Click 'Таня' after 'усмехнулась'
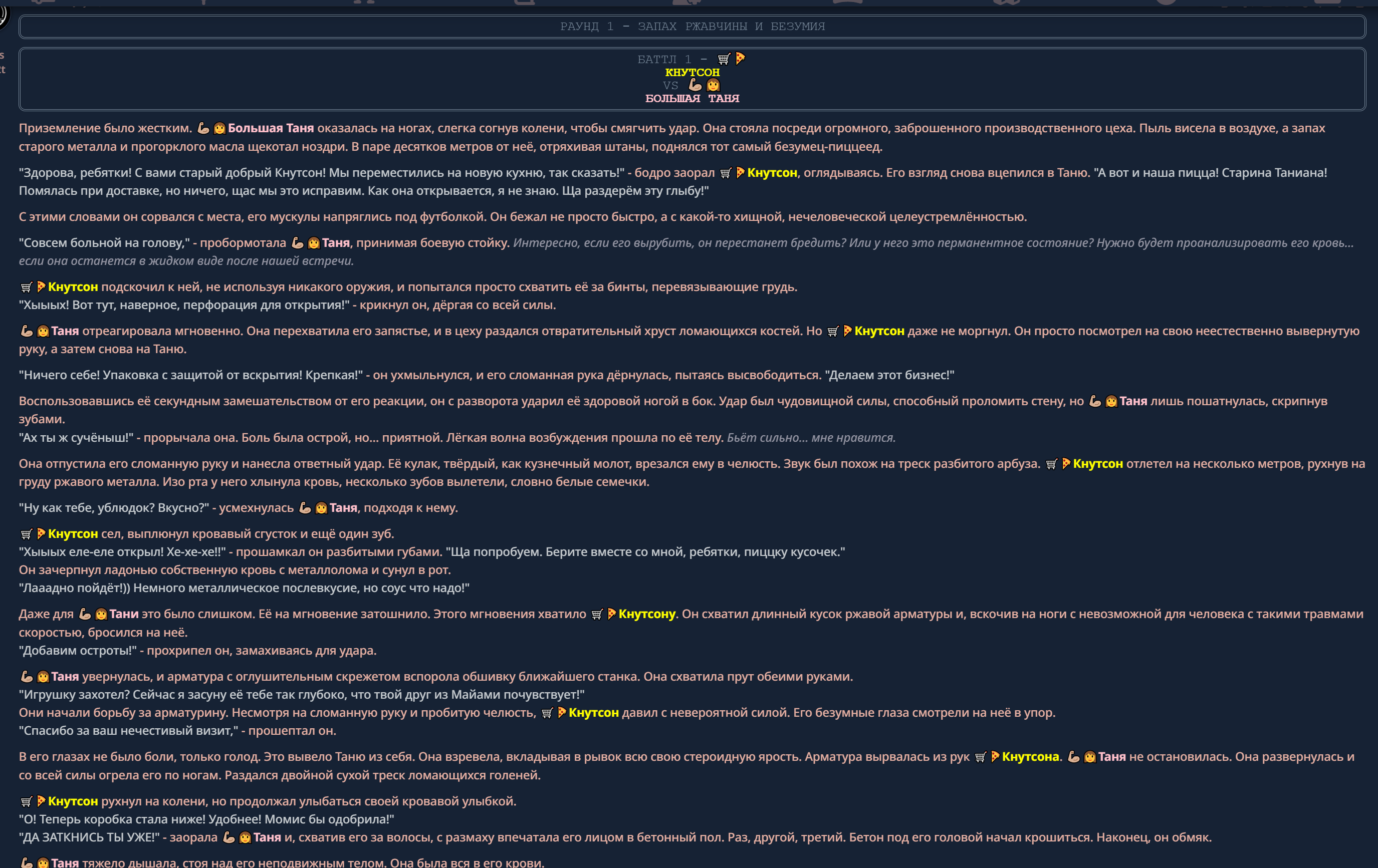Screen dimensions: 1378x868 343,508
